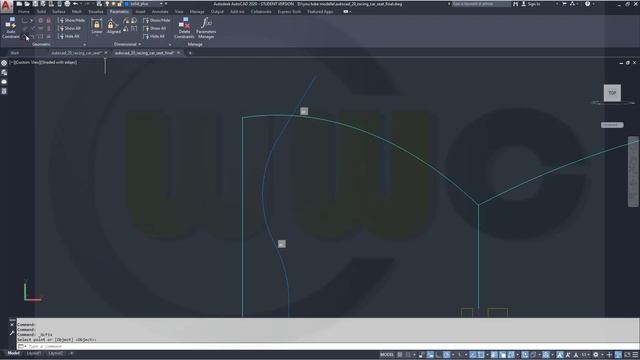Click the Fix geometric constraint icon in Geometric panel

(49, 20)
